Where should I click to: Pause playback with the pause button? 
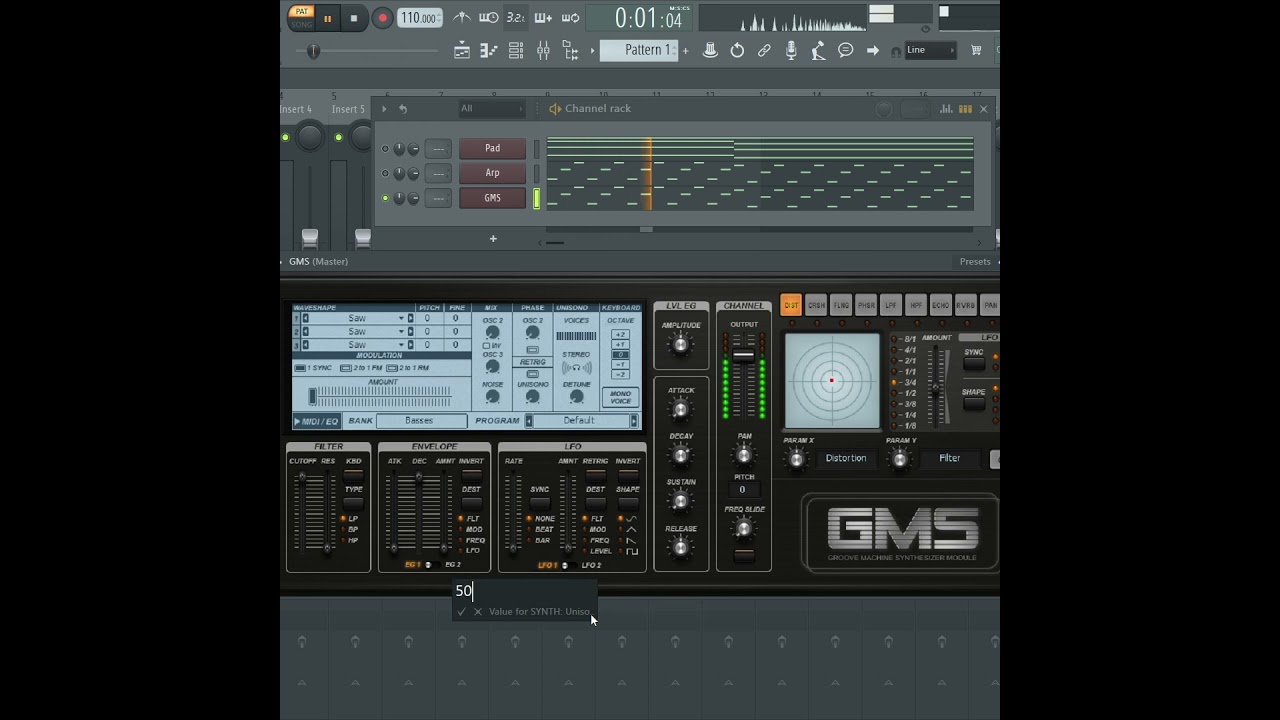tap(327, 18)
